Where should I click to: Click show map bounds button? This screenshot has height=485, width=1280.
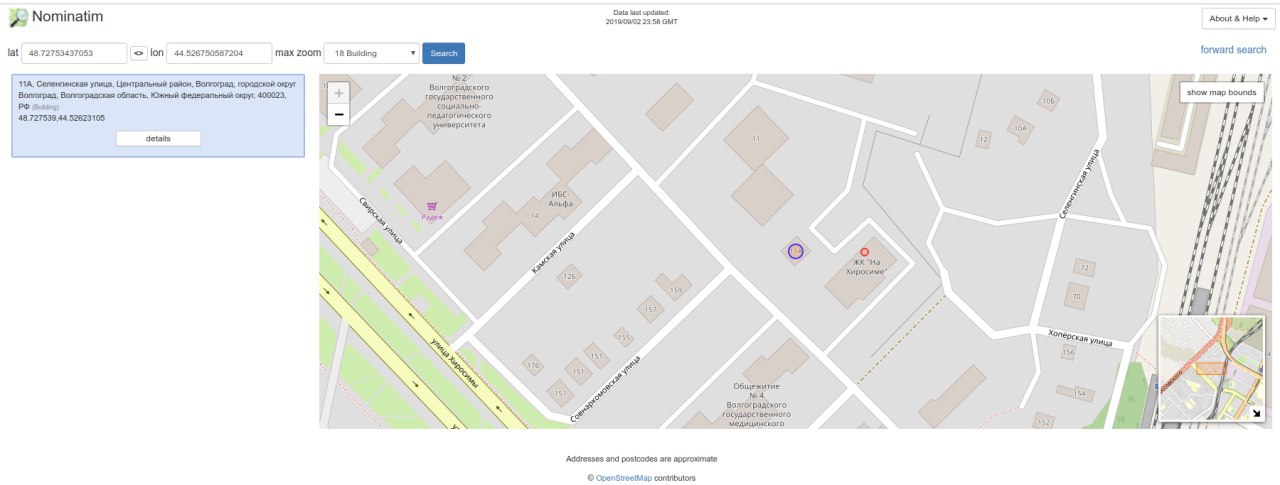1222,92
